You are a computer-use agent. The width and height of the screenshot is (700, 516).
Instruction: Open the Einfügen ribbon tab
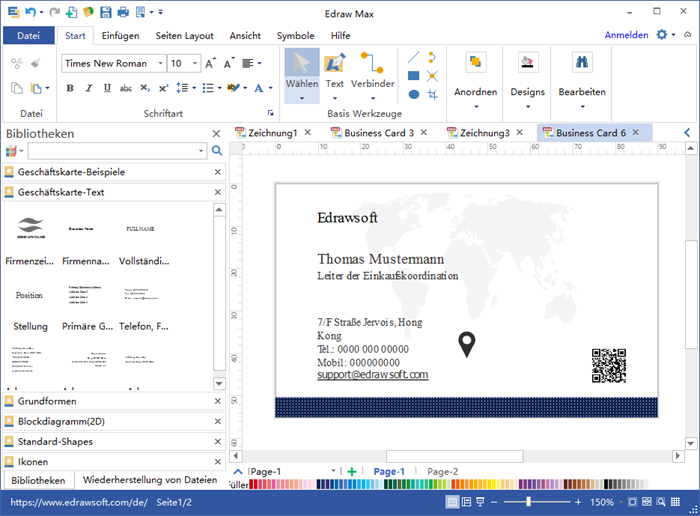coord(120,35)
